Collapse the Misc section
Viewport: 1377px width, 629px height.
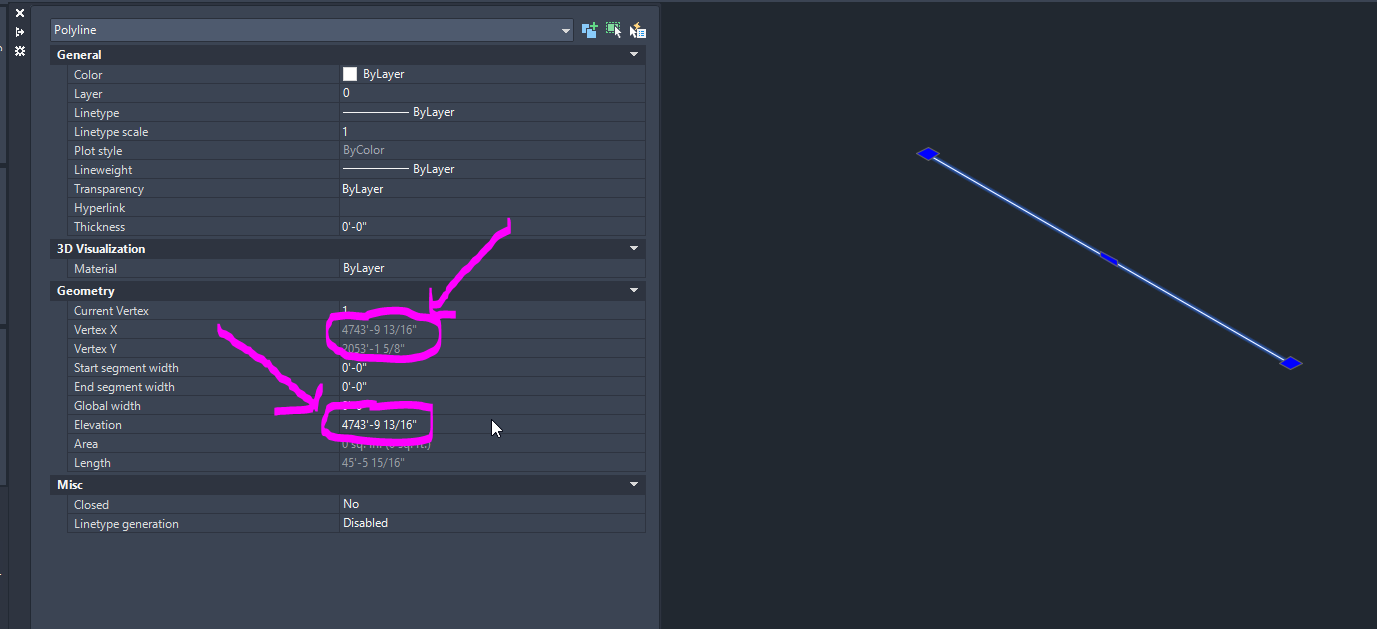tap(633, 484)
